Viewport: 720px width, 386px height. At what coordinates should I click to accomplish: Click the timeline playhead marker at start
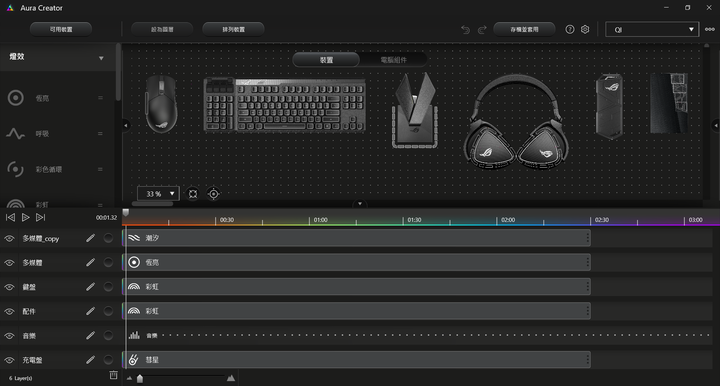[126, 213]
